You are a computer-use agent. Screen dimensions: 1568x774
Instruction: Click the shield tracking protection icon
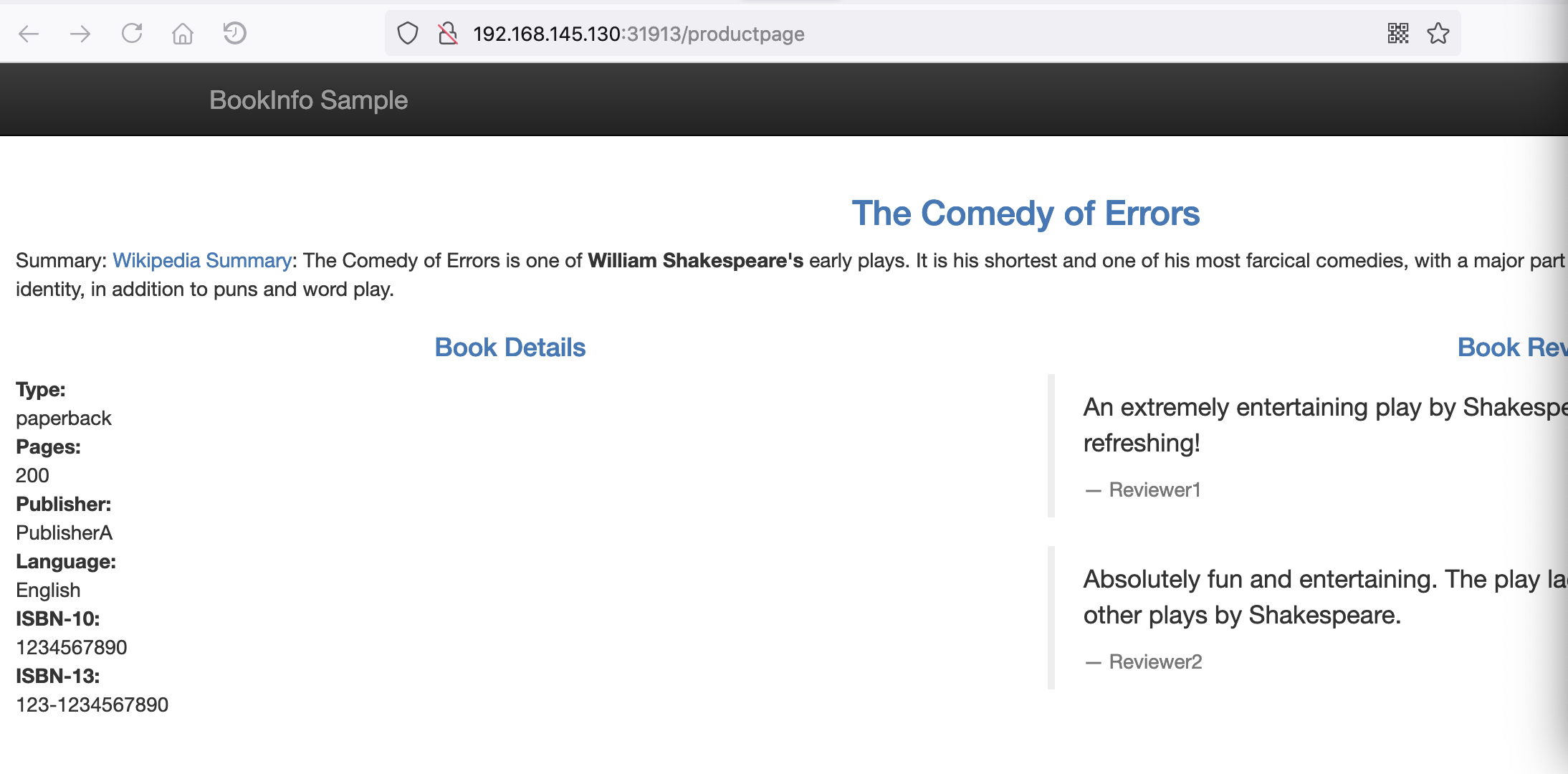(408, 34)
